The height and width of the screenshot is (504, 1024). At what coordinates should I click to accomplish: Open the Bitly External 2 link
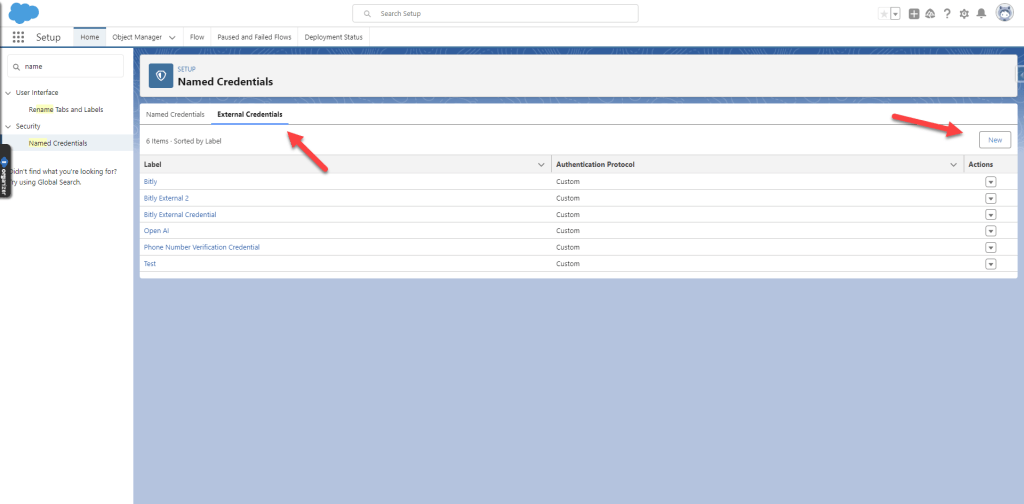(x=166, y=198)
